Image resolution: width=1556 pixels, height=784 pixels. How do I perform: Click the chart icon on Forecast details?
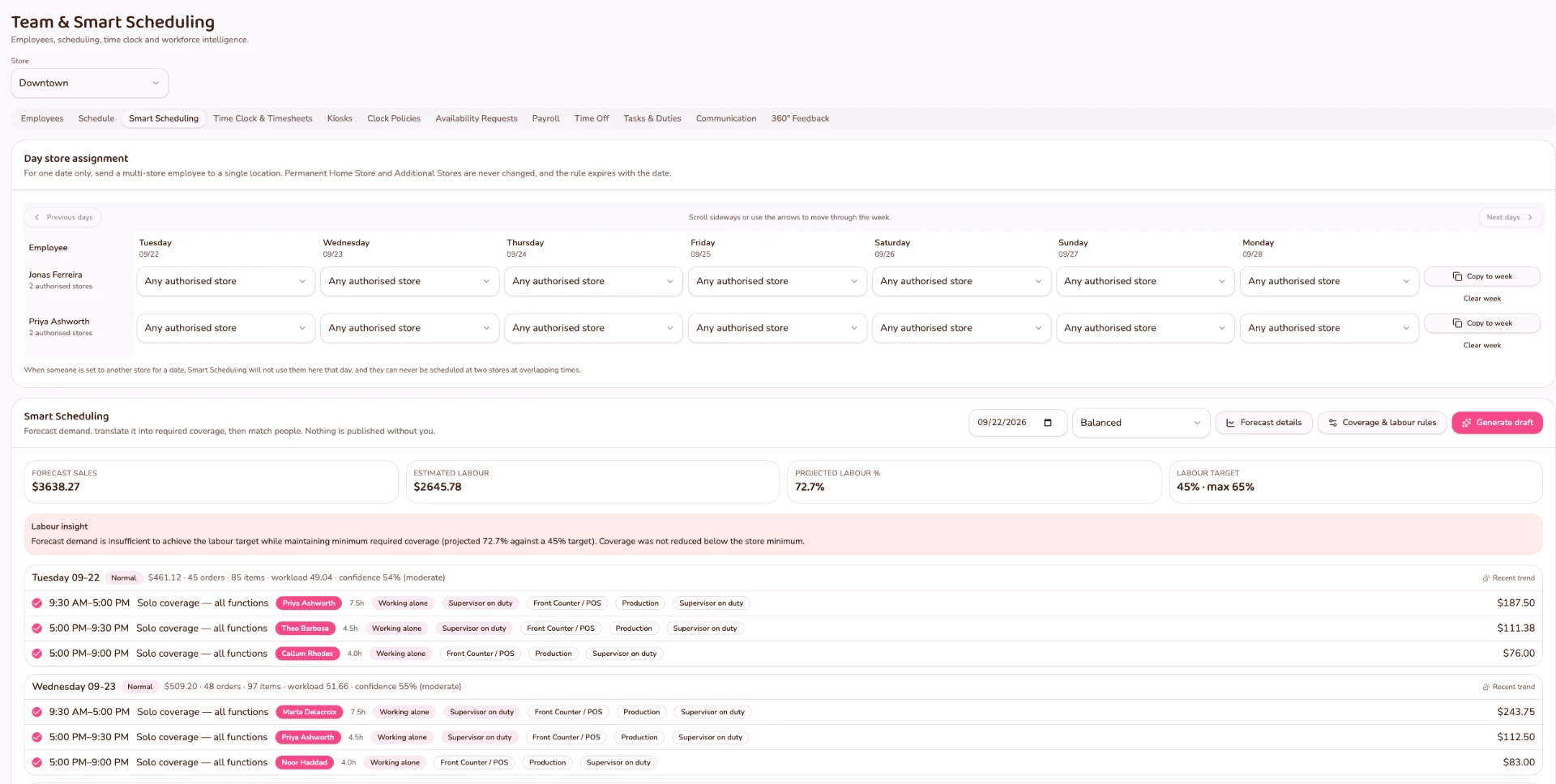pos(1230,423)
